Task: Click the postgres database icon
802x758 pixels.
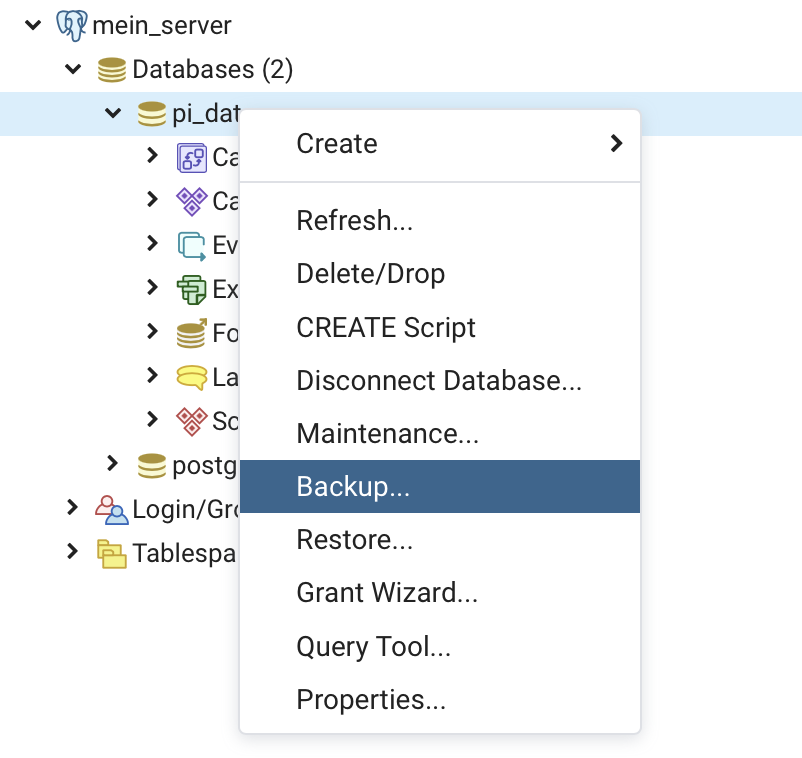Action: tap(152, 466)
